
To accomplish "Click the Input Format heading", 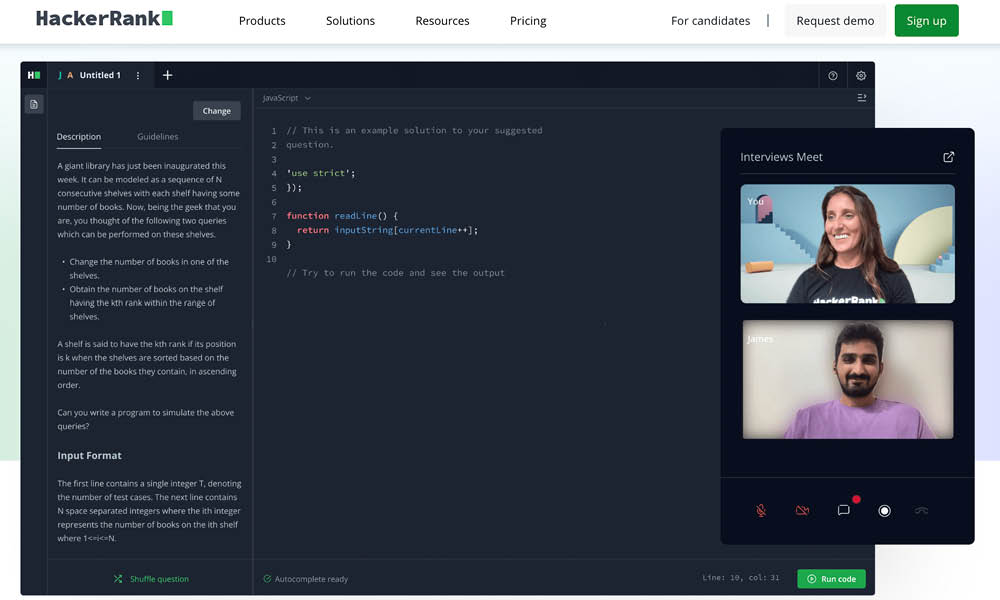I will [x=89, y=455].
